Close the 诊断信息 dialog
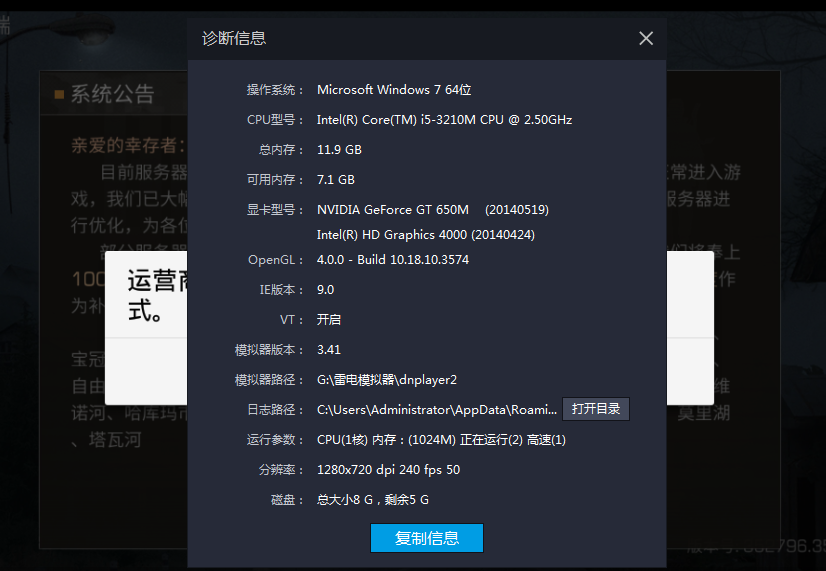This screenshot has height=571, width=826. tap(646, 38)
